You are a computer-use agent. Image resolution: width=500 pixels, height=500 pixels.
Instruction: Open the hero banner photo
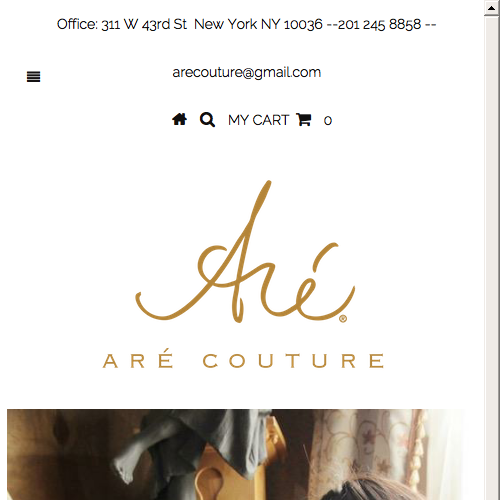[x=237, y=454]
